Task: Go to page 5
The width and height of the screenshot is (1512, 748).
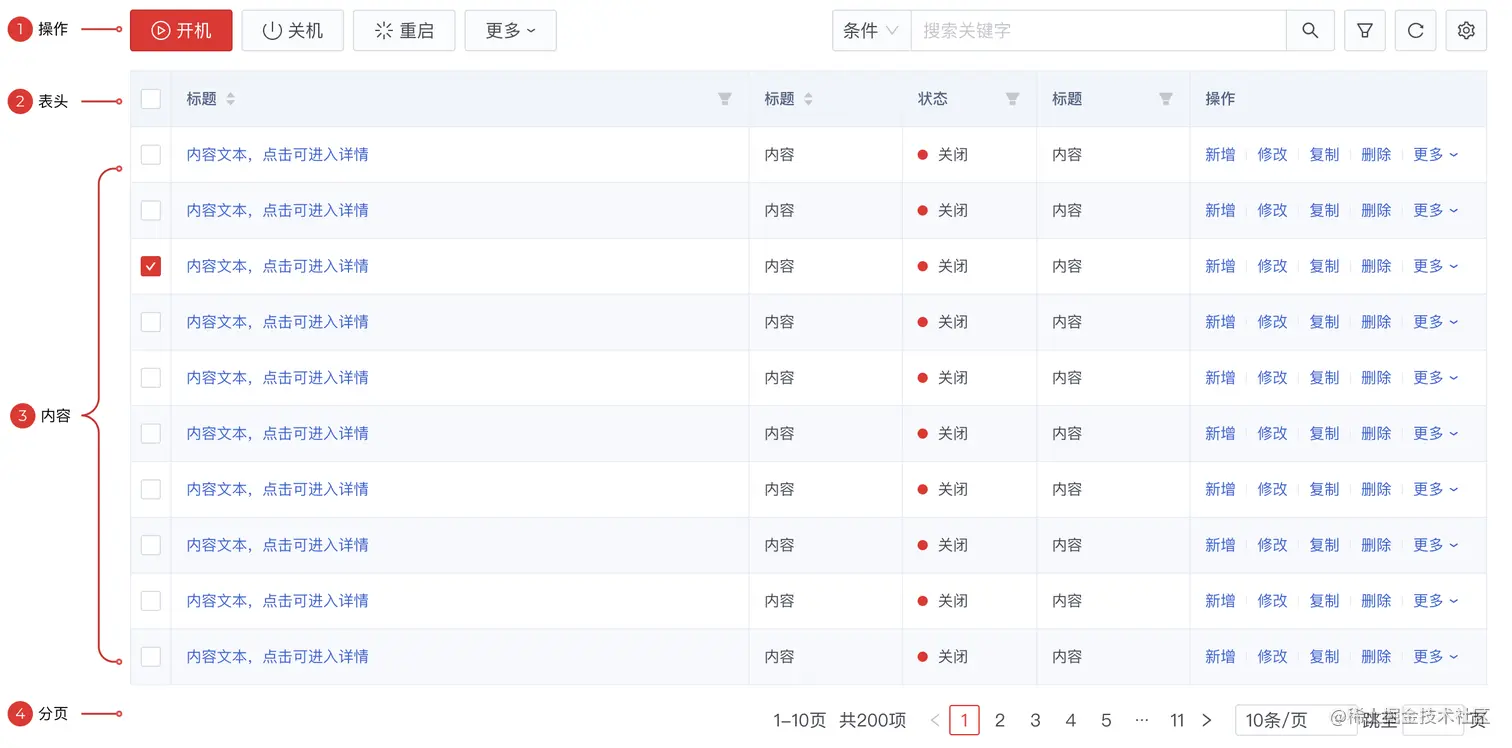Action: coord(1106,720)
